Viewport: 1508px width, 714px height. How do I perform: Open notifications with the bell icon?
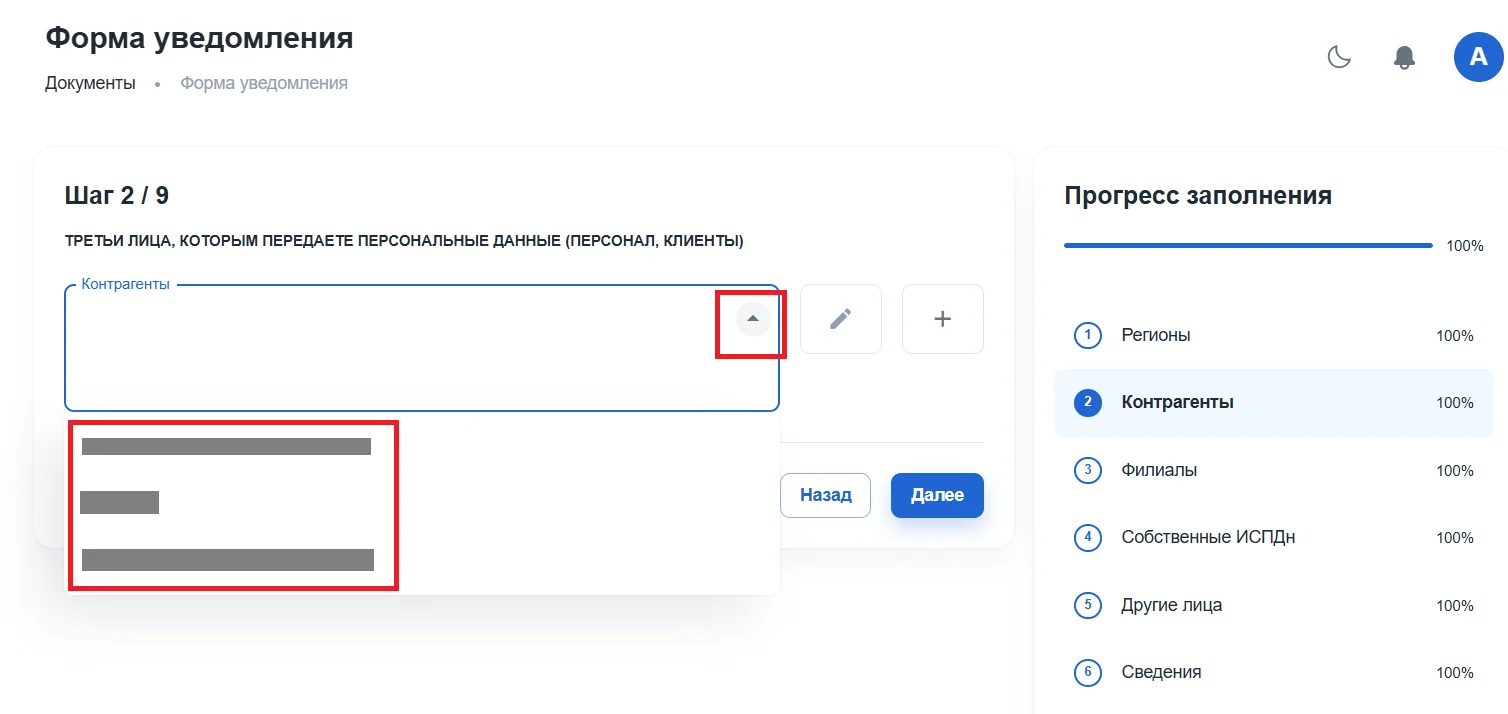tap(1405, 57)
